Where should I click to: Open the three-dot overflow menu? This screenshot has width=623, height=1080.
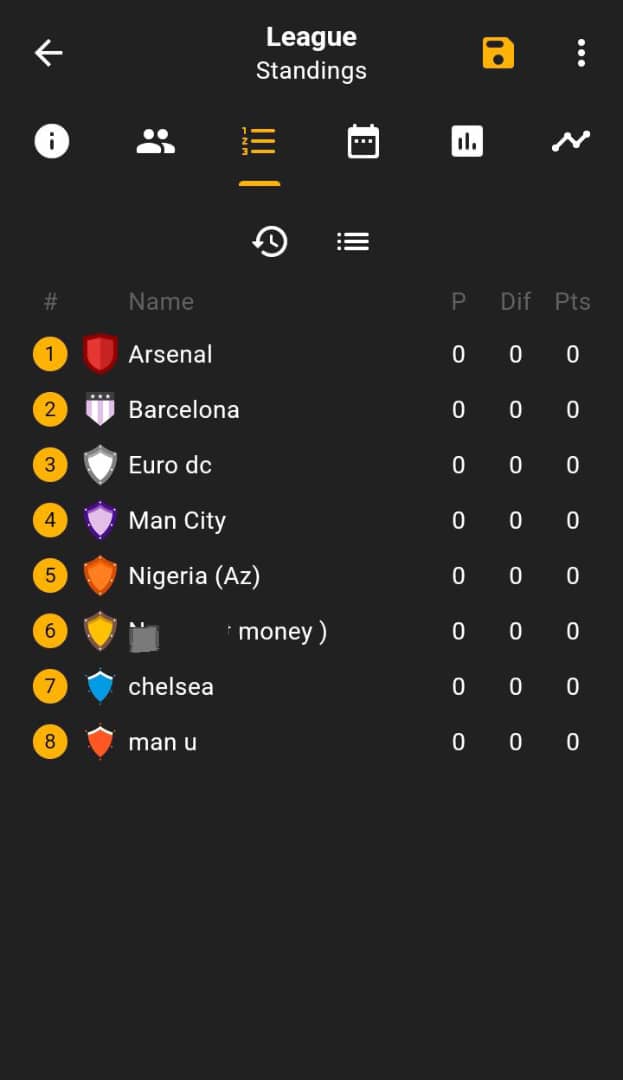(581, 53)
